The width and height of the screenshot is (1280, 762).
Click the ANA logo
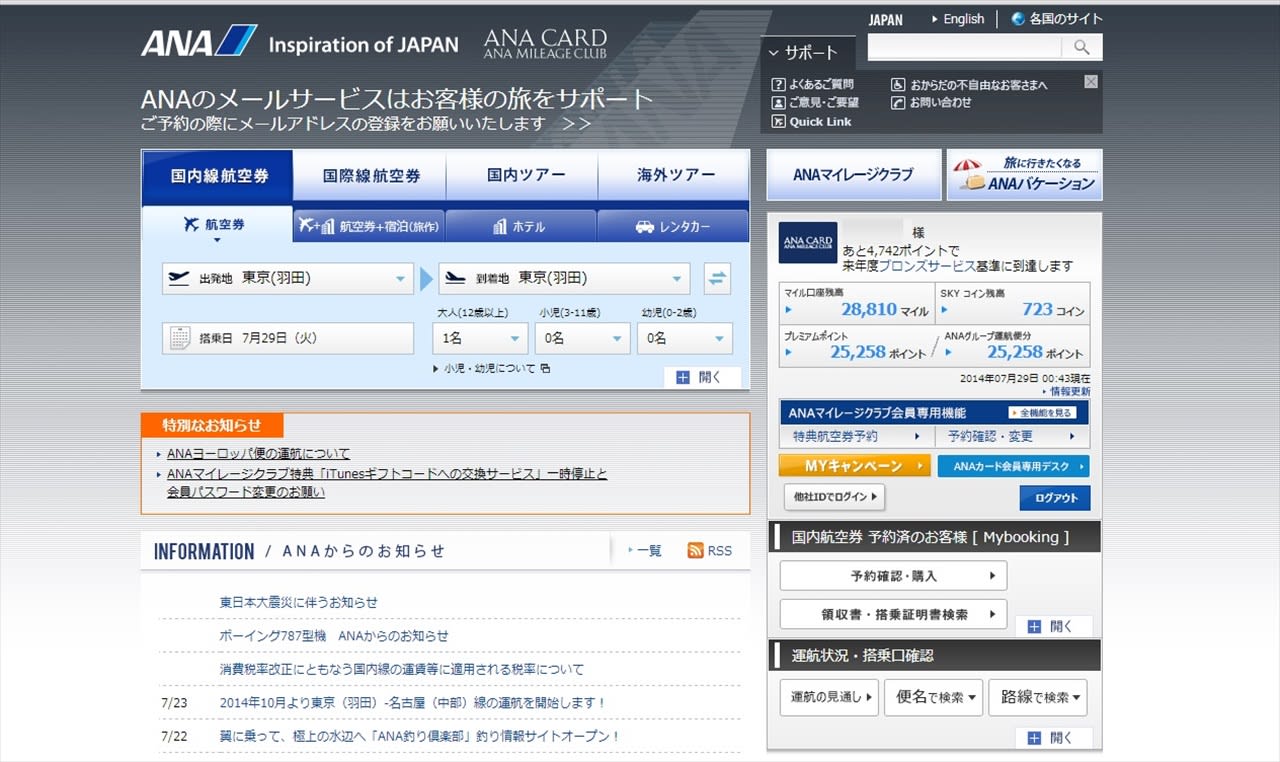point(199,42)
